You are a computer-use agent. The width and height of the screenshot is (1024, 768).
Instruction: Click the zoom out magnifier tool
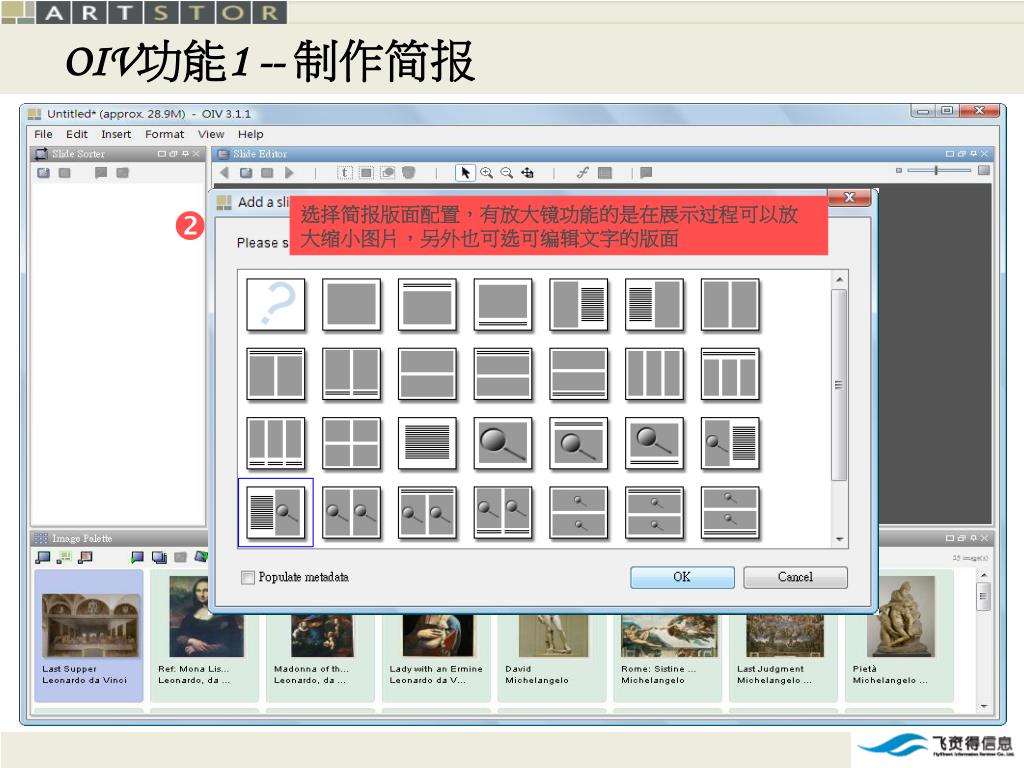tap(507, 172)
